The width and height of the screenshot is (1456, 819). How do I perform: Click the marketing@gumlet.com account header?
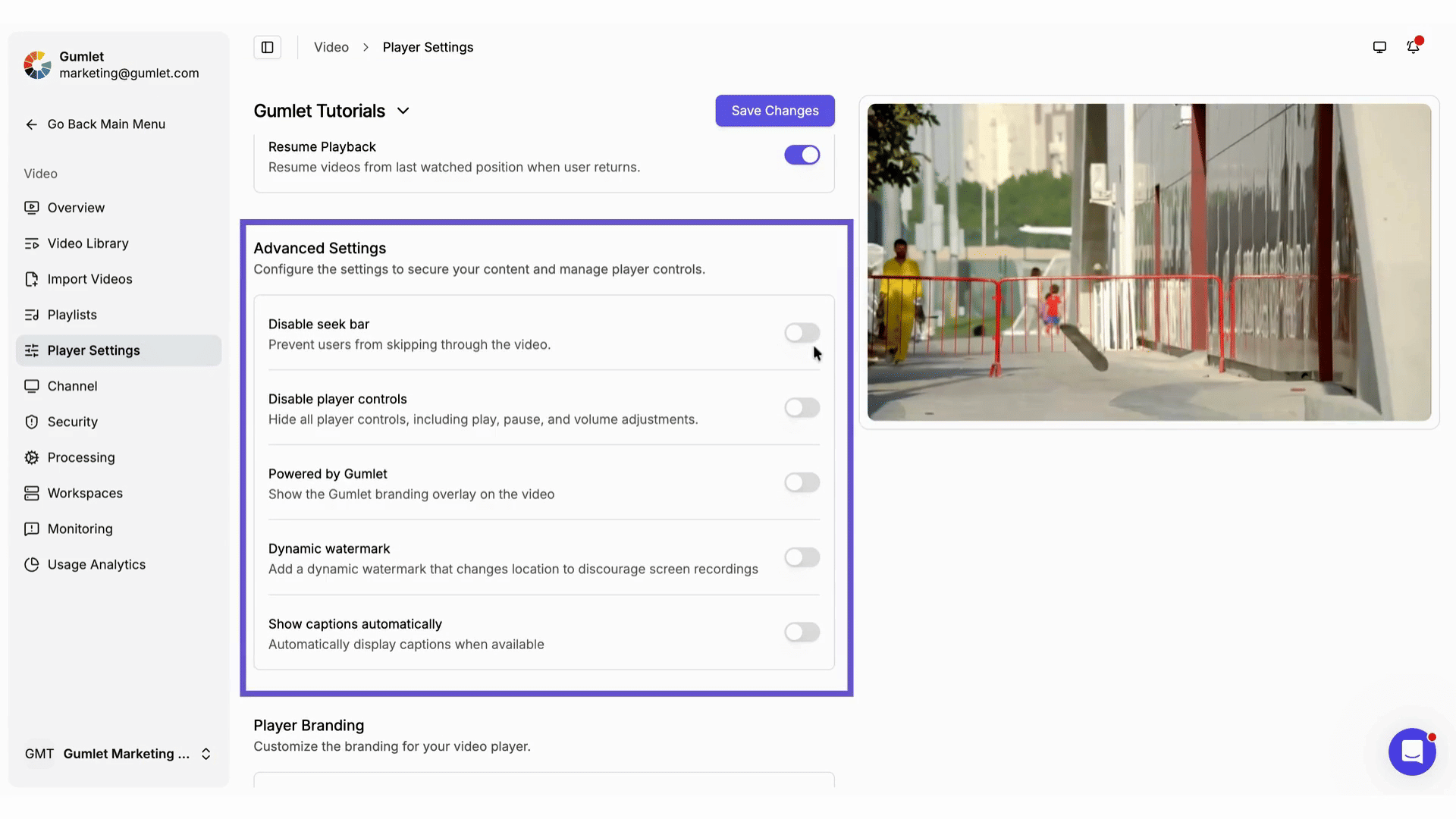click(111, 65)
